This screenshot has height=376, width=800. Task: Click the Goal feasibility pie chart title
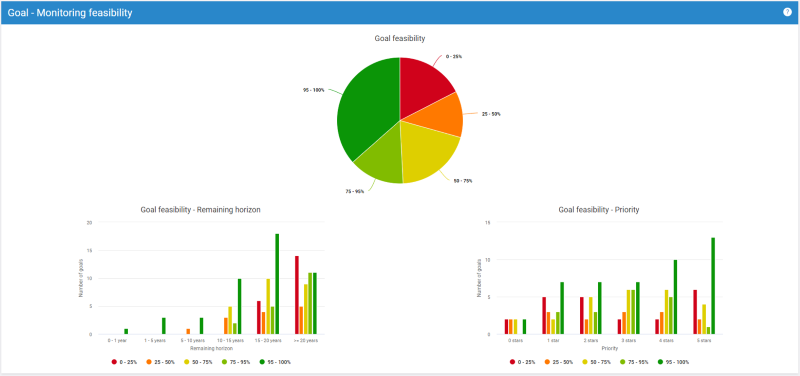coord(400,38)
